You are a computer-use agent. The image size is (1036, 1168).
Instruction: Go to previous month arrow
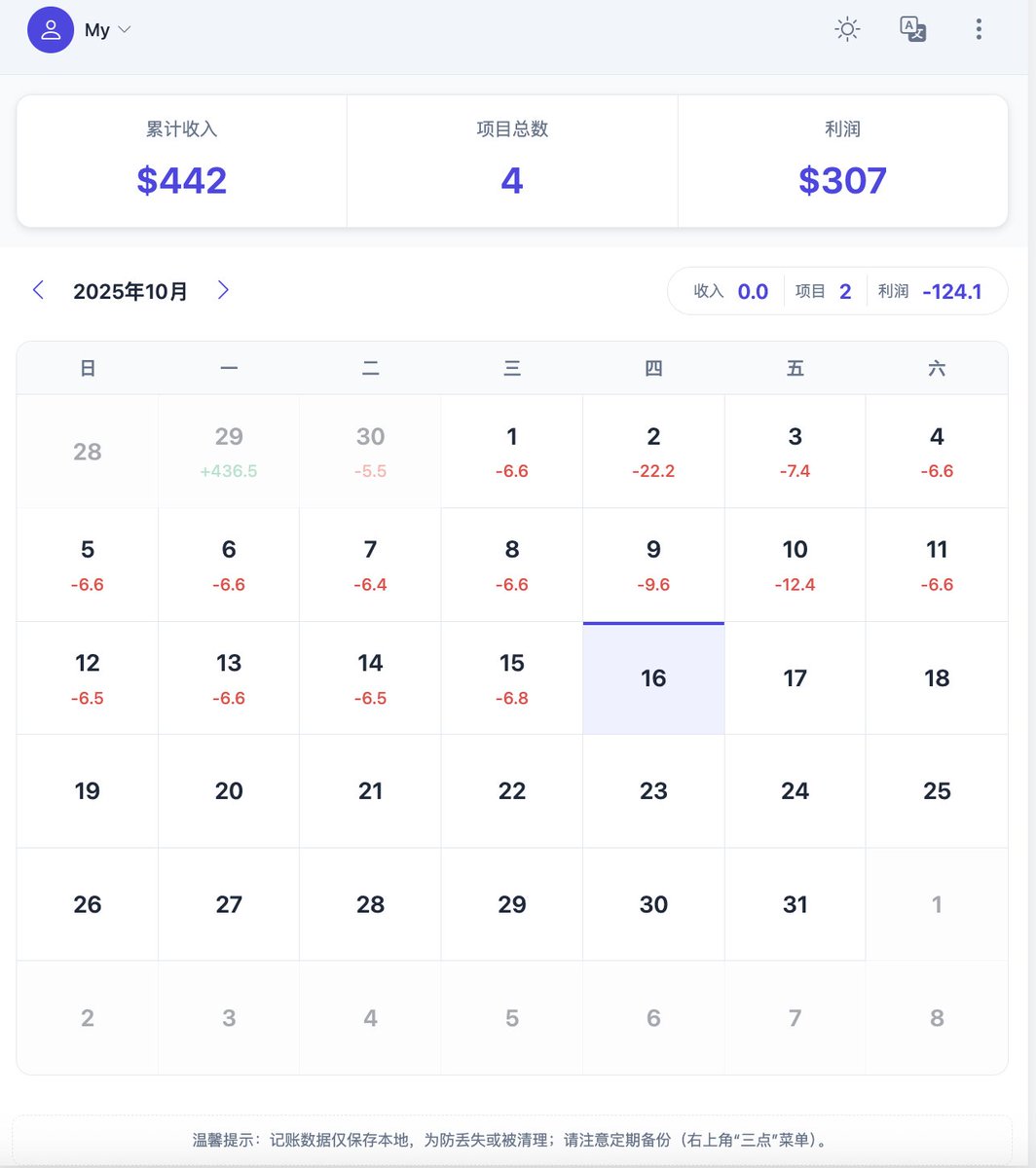[x=39, y=290]
